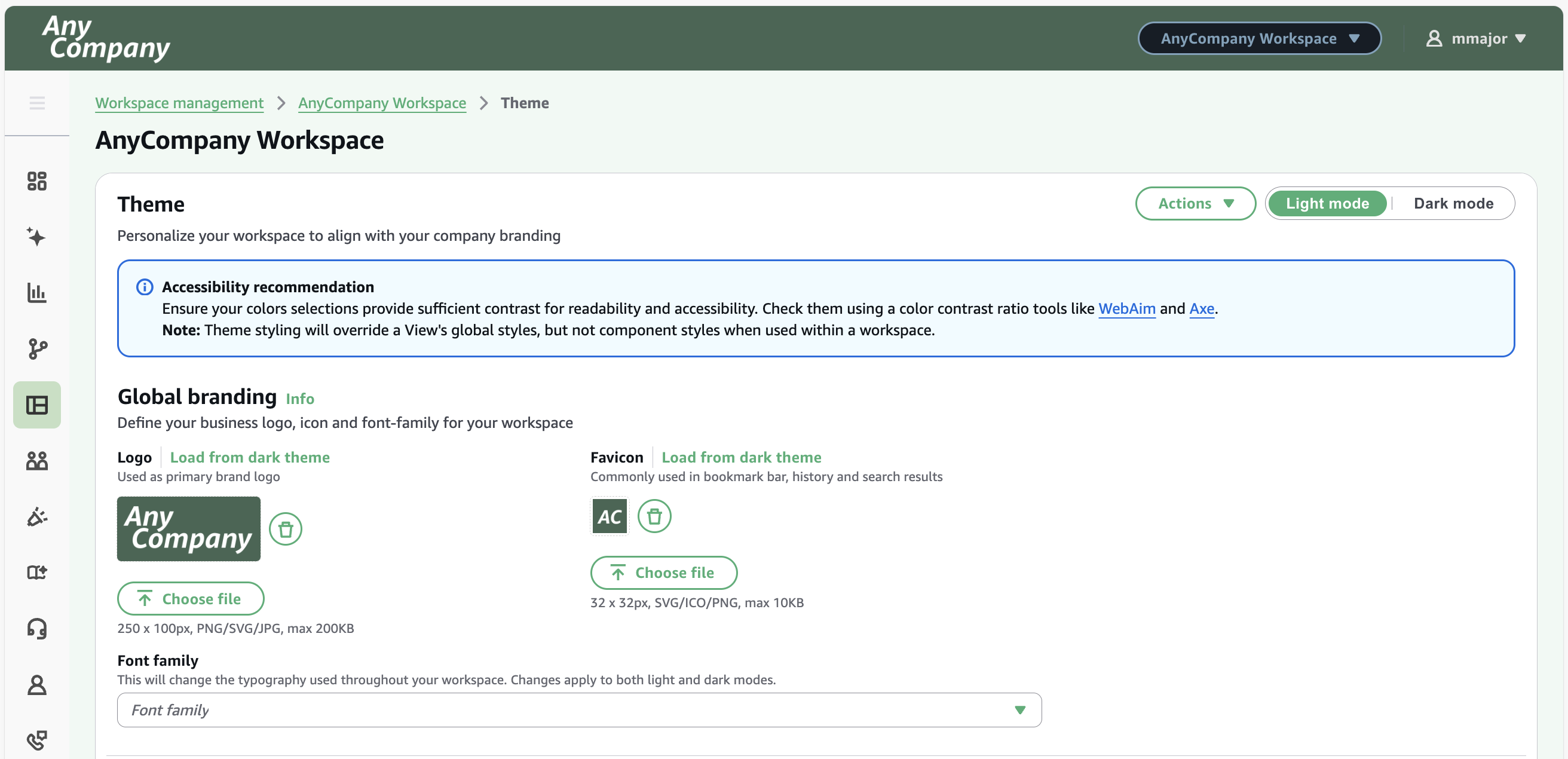Open the AnyCompany Workspace selector dropdown
Image resolution: width=1568 pixels, height=759 pixels.
click(1259, 38)
